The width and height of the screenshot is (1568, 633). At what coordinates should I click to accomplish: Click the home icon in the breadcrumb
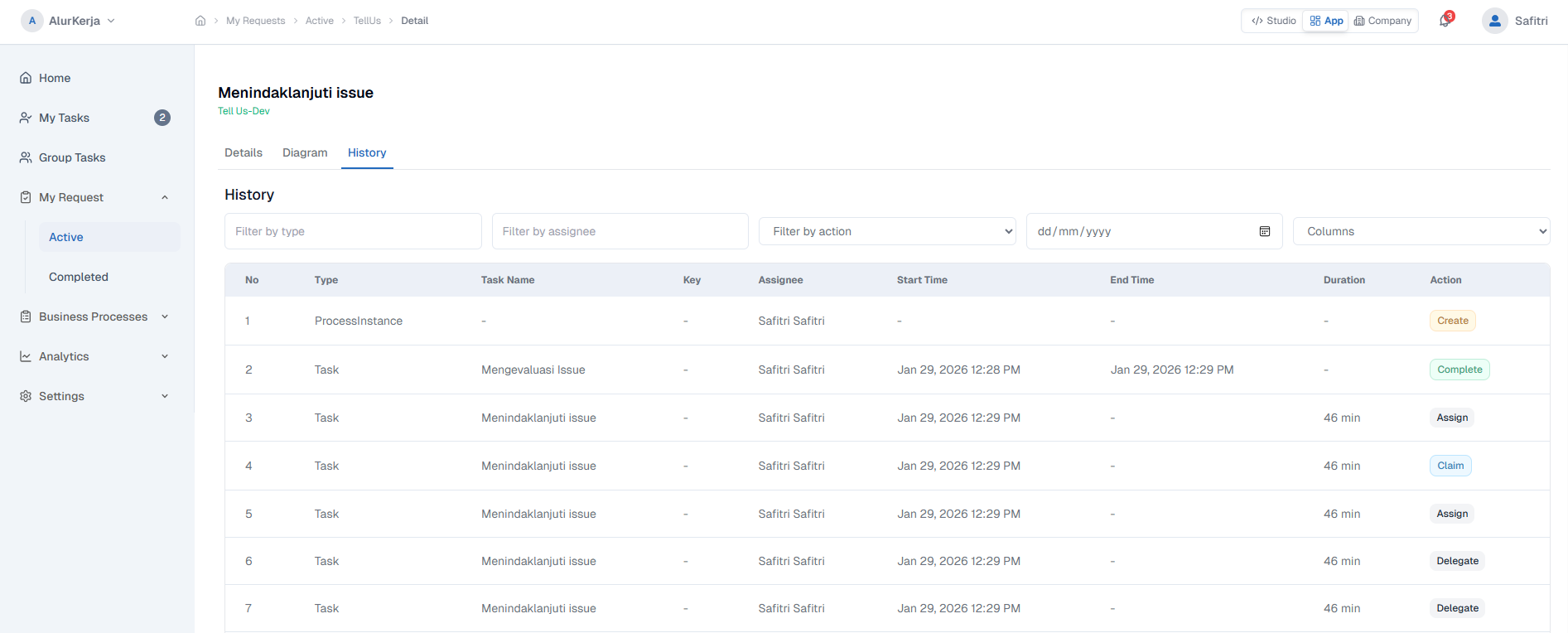pos(200,21)
